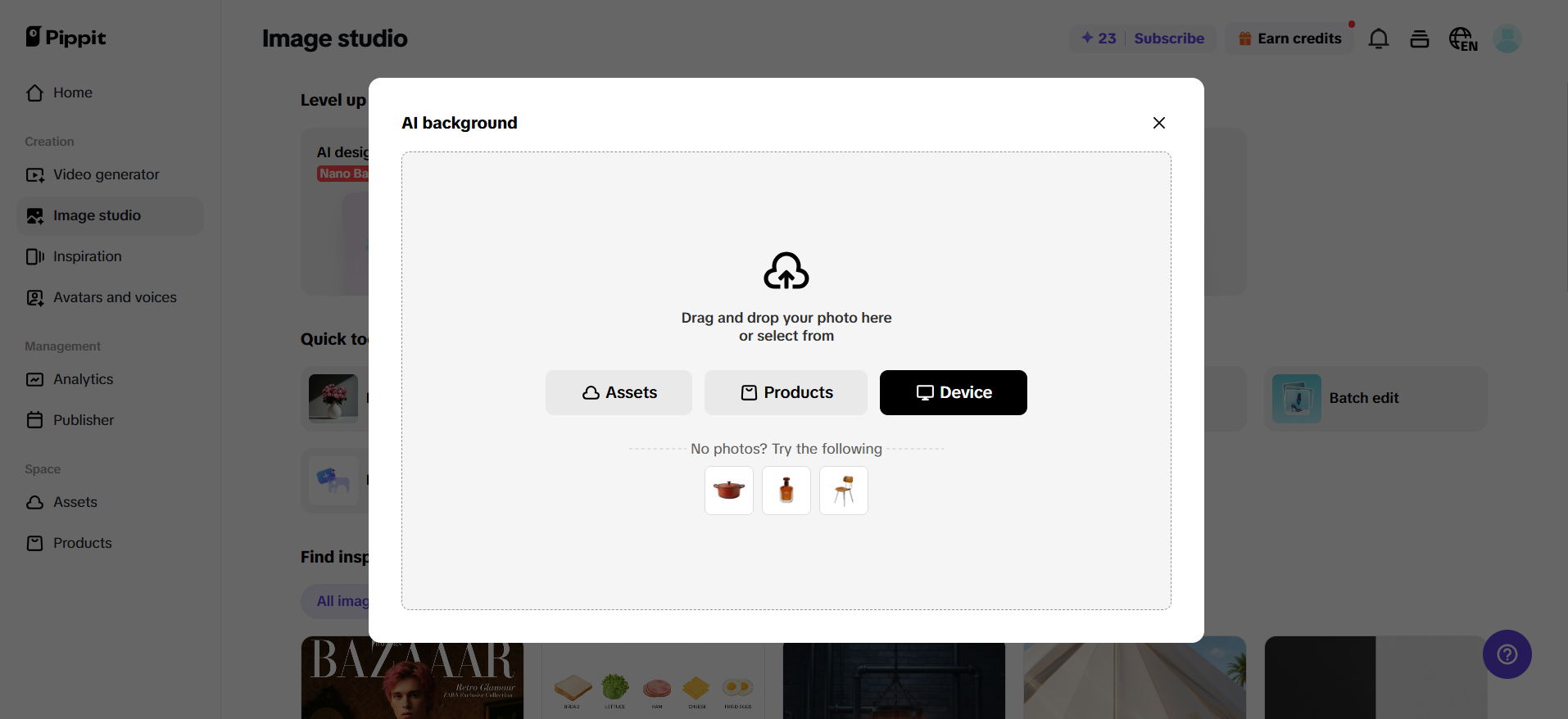Image resolution: width=1568 pixels, height=719 pixels.
Task: Click the Inspiration icon
Action: [x=34, y=256]
